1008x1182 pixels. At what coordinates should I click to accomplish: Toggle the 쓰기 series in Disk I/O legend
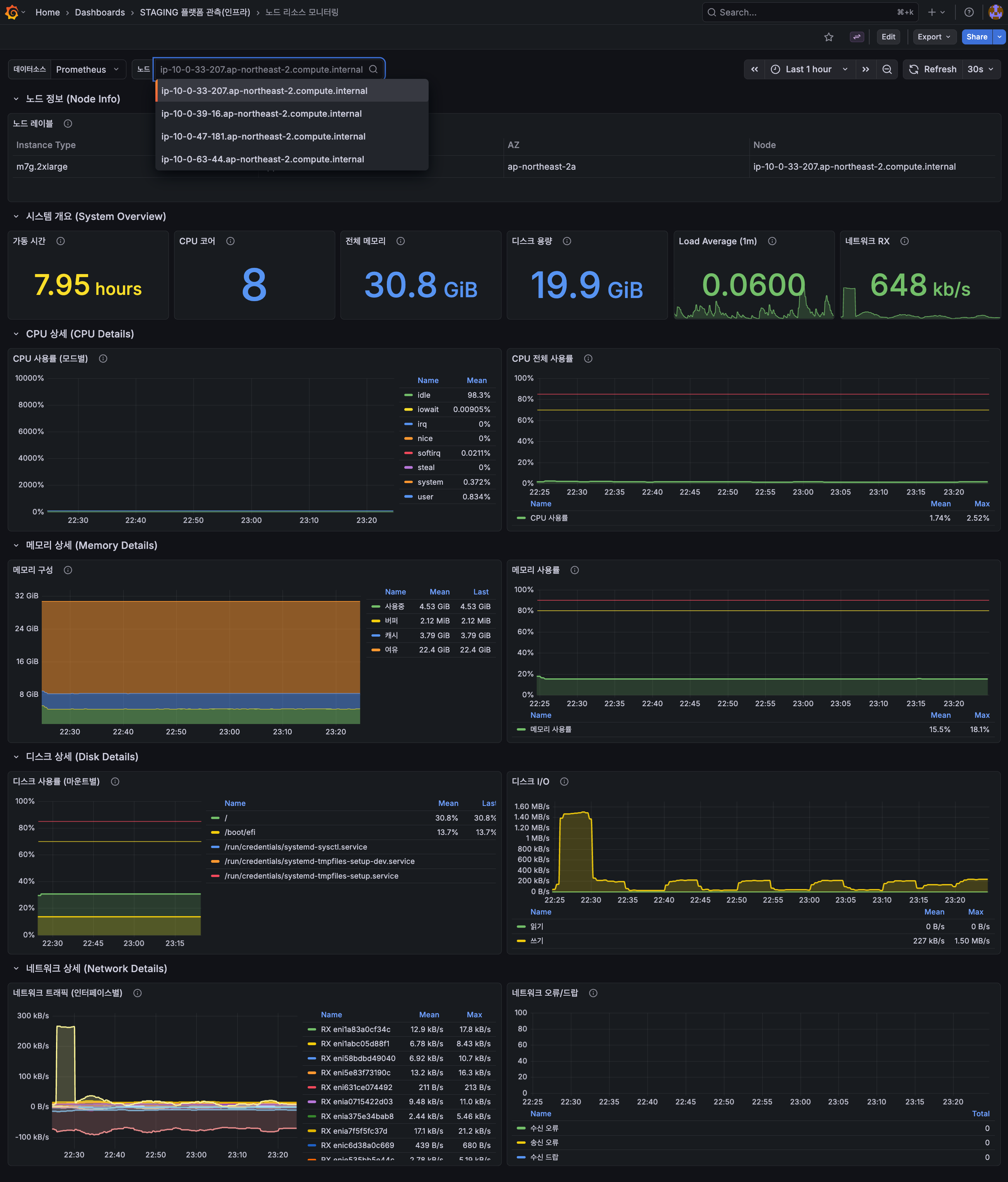(537, 941)
